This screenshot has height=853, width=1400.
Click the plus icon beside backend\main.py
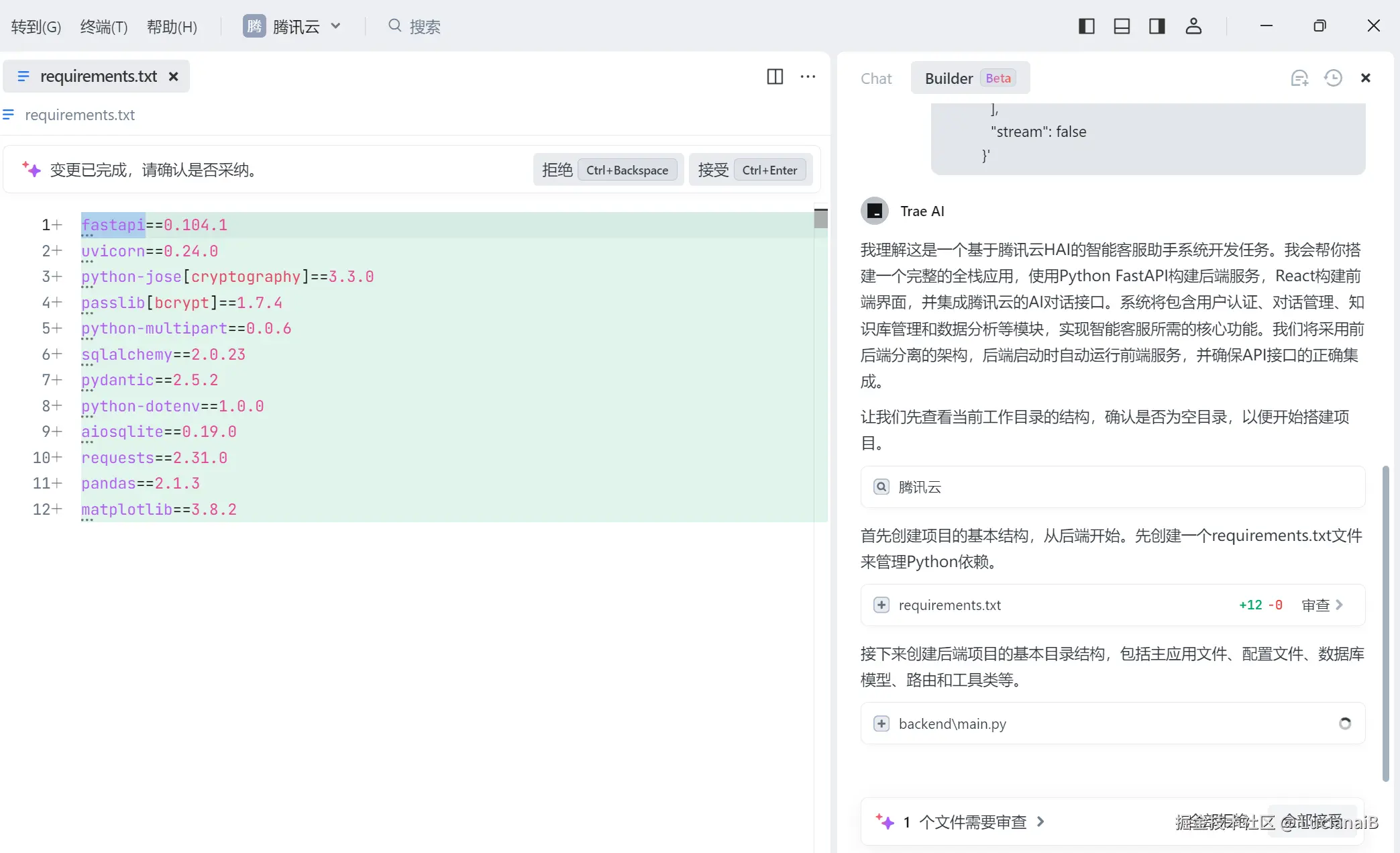click(881, 723)
